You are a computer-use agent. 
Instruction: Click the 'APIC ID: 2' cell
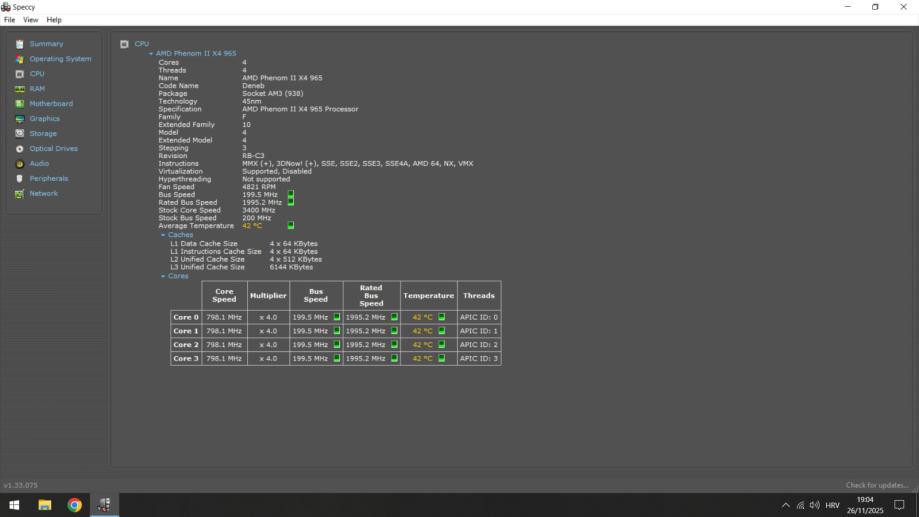pos(479,345)
